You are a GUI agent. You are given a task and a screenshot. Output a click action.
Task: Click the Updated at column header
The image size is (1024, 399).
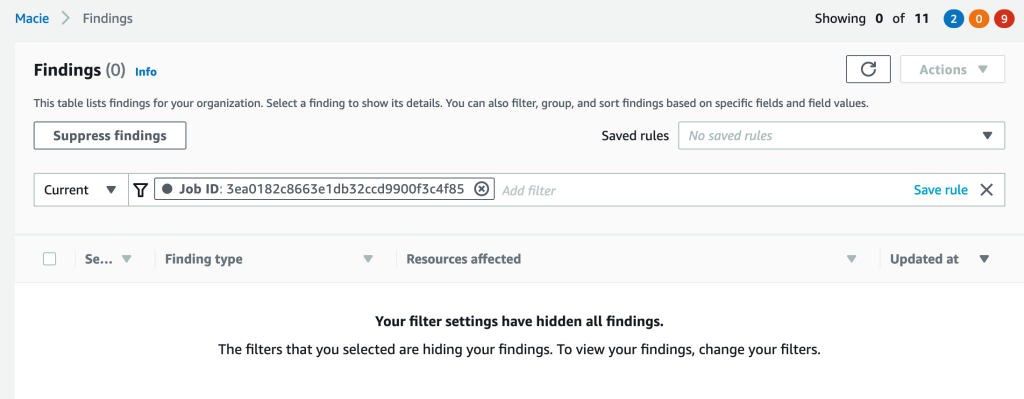pyautogui.click(x=924, y=259)
